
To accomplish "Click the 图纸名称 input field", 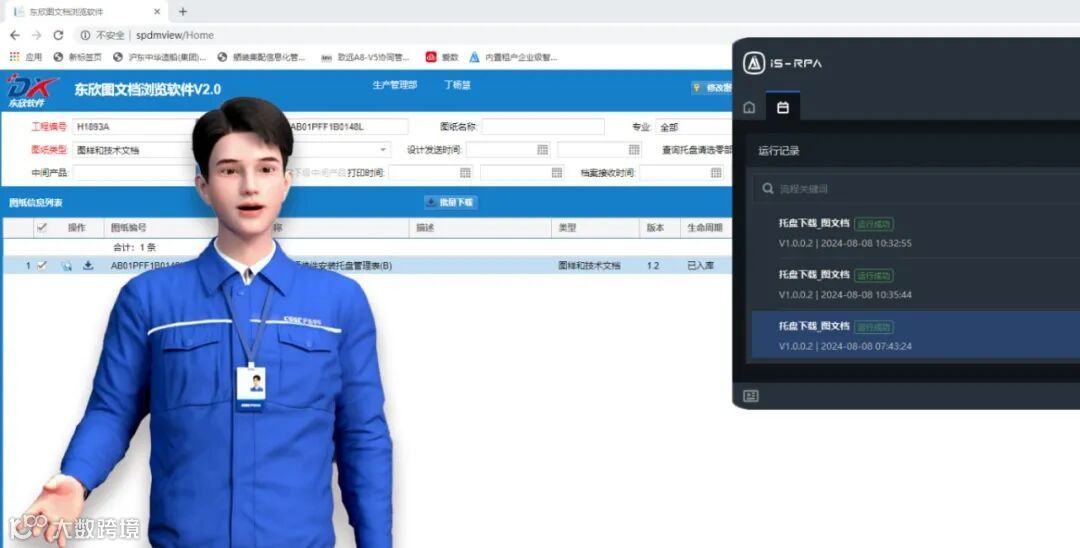I will (543, 127).
